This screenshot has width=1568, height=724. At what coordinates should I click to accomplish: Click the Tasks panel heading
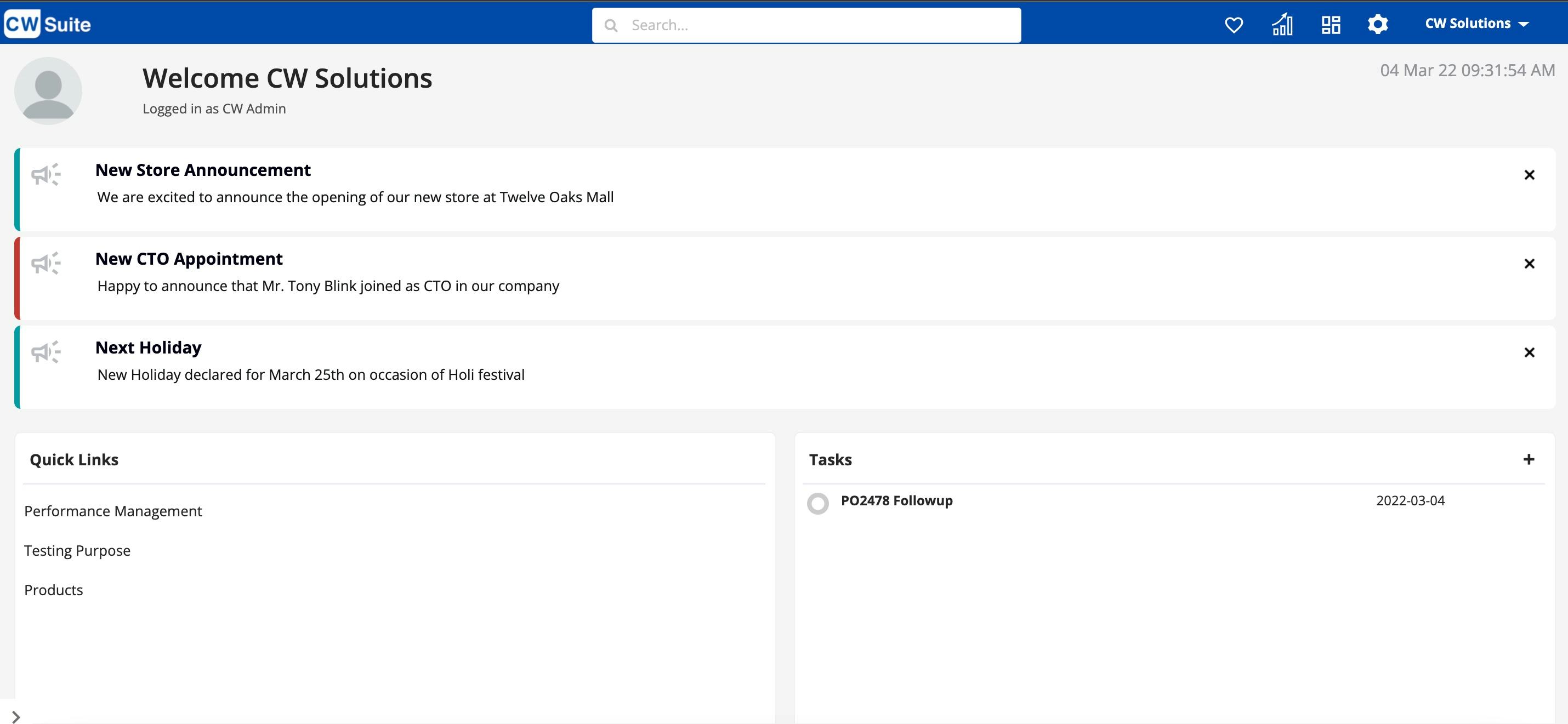(831, 460)
